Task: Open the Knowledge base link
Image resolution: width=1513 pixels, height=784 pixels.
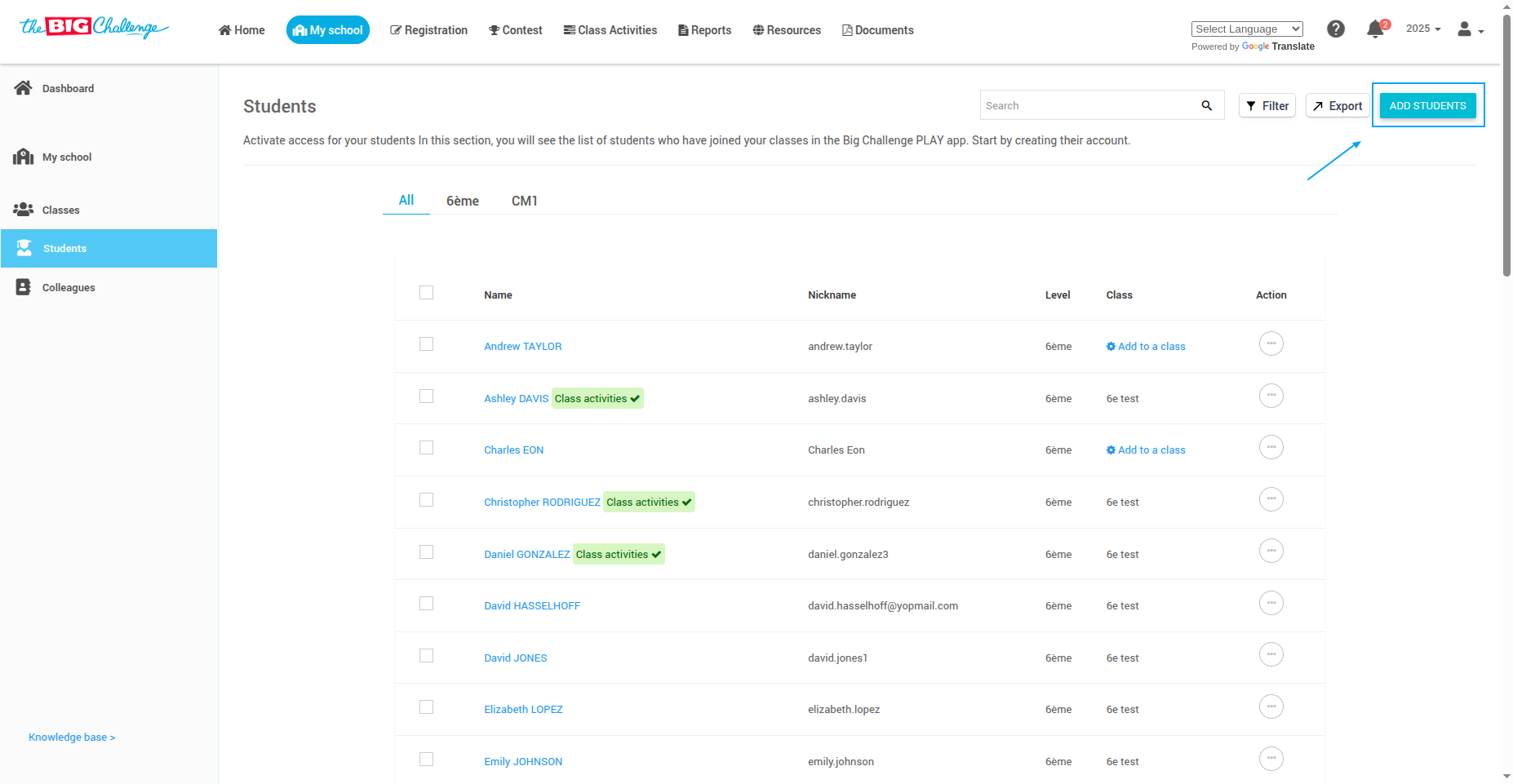Action: pos(72,737)
